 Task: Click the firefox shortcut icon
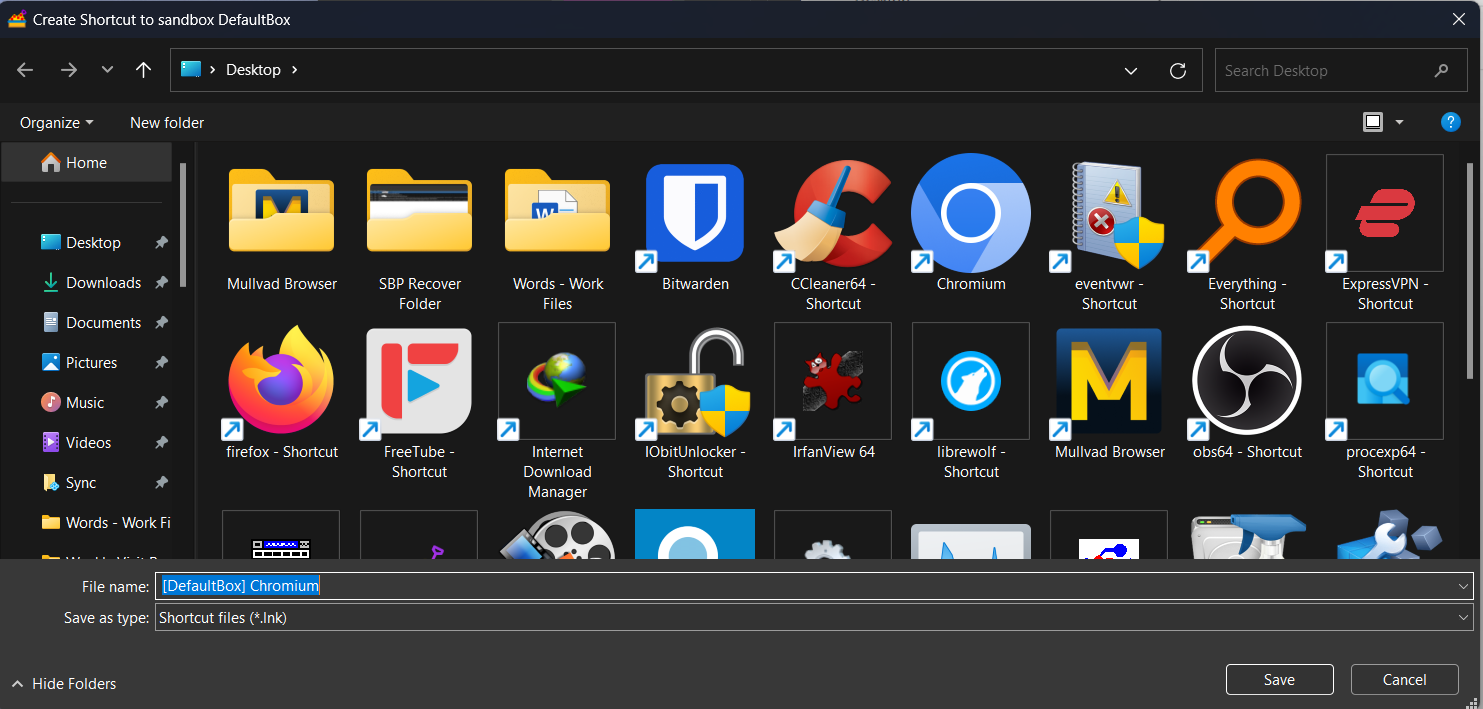(x=281, y=381)
